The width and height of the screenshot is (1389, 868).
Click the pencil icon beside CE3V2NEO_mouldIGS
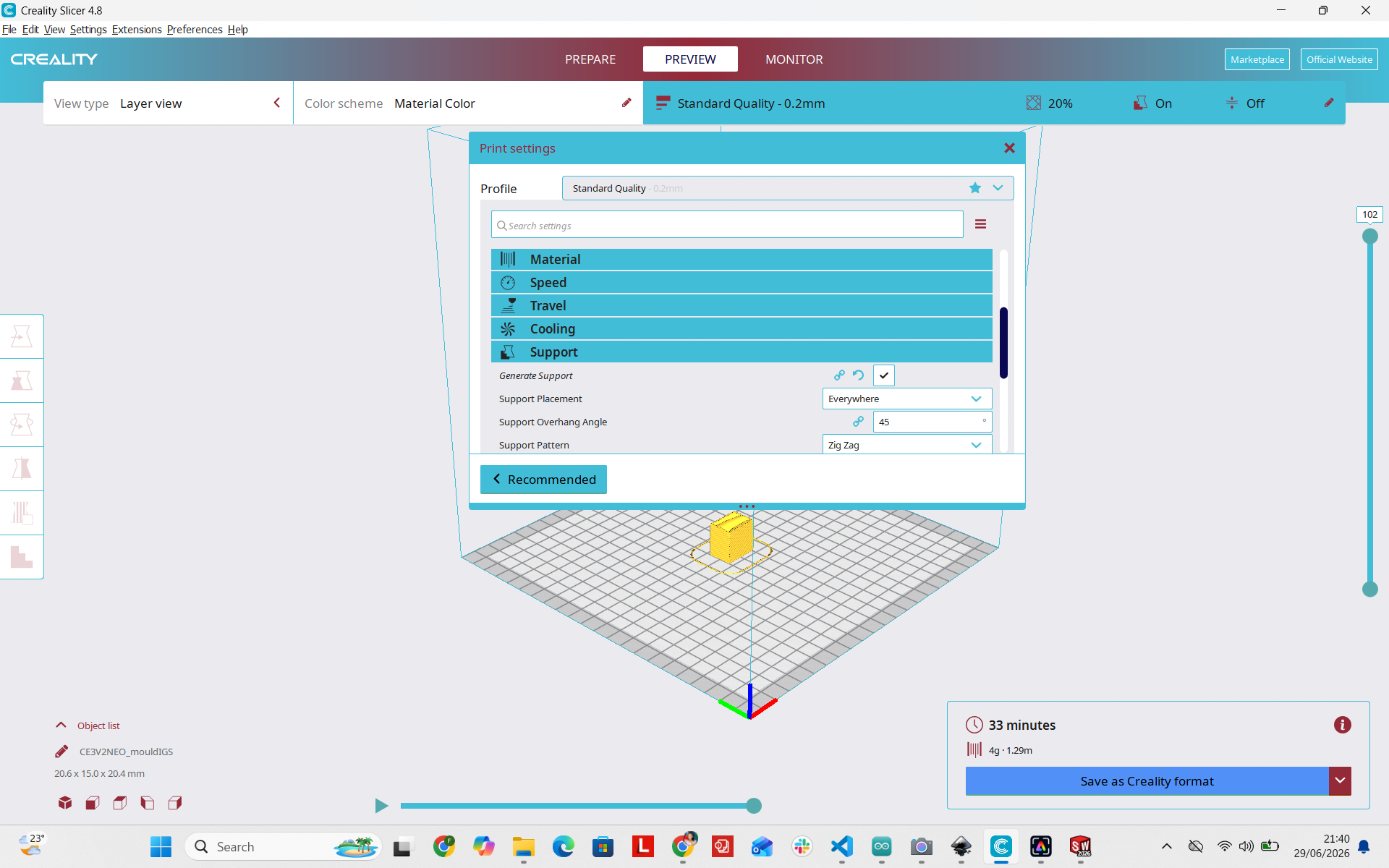61,752
